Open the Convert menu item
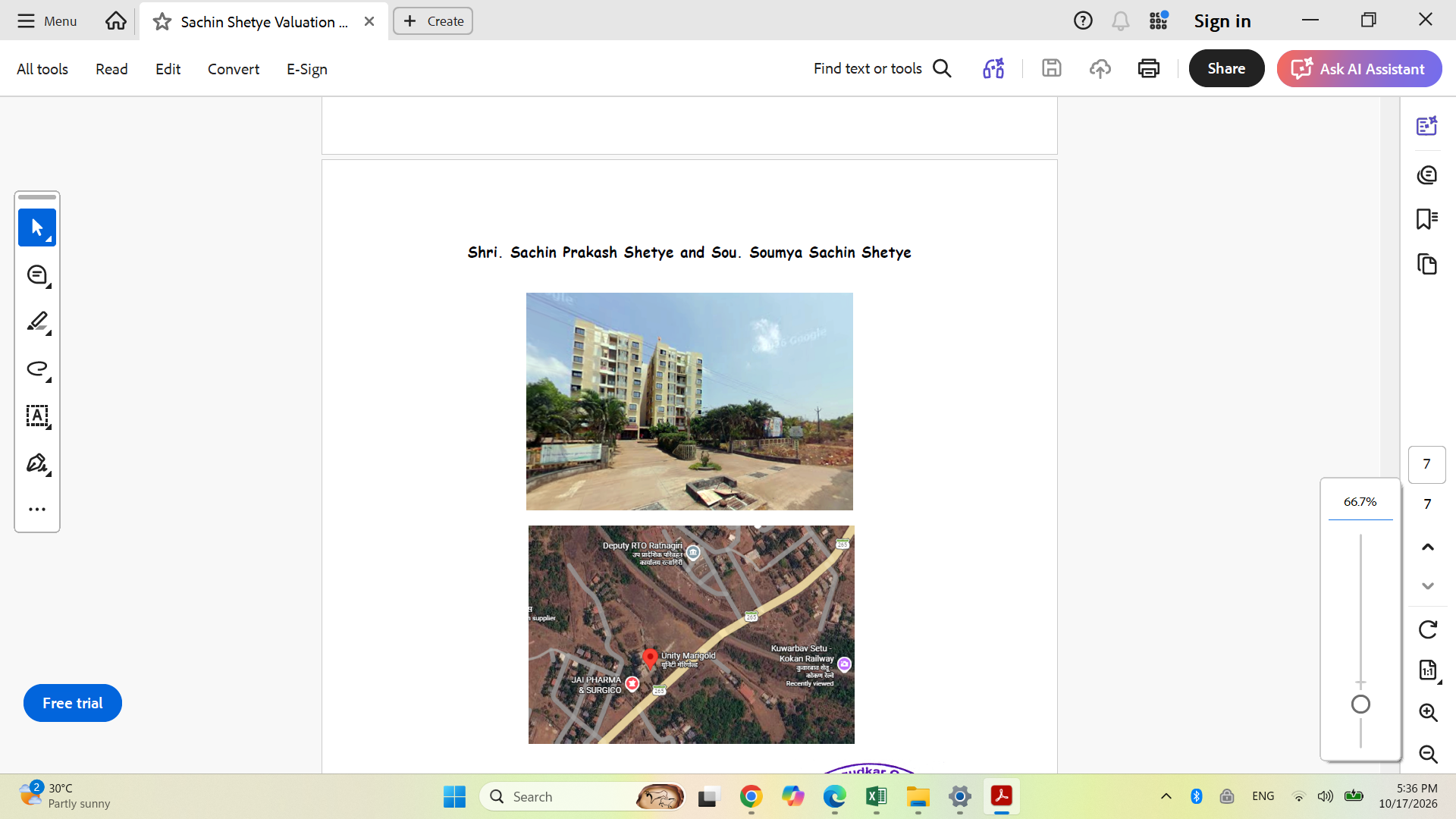Screen dimensions: 1456x819 [234, 69]
